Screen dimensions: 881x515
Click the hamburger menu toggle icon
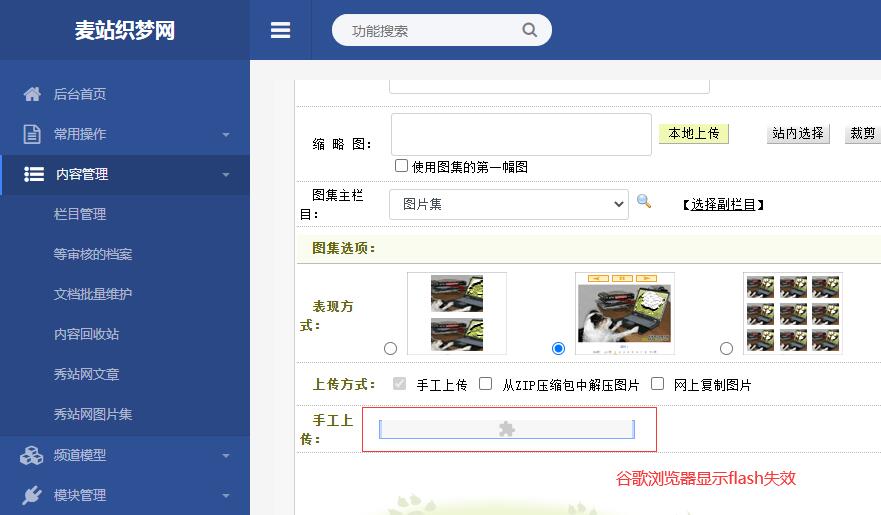pyautogui.click(x=280, y=30)
